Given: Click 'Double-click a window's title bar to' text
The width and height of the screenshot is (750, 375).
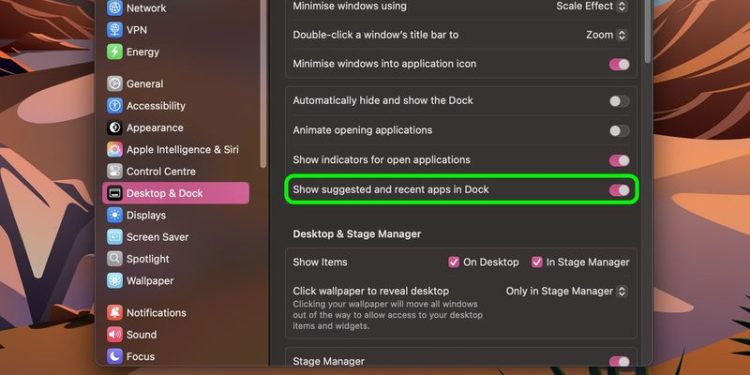Looking at the screenshot, I should click(x=375, y=35).
